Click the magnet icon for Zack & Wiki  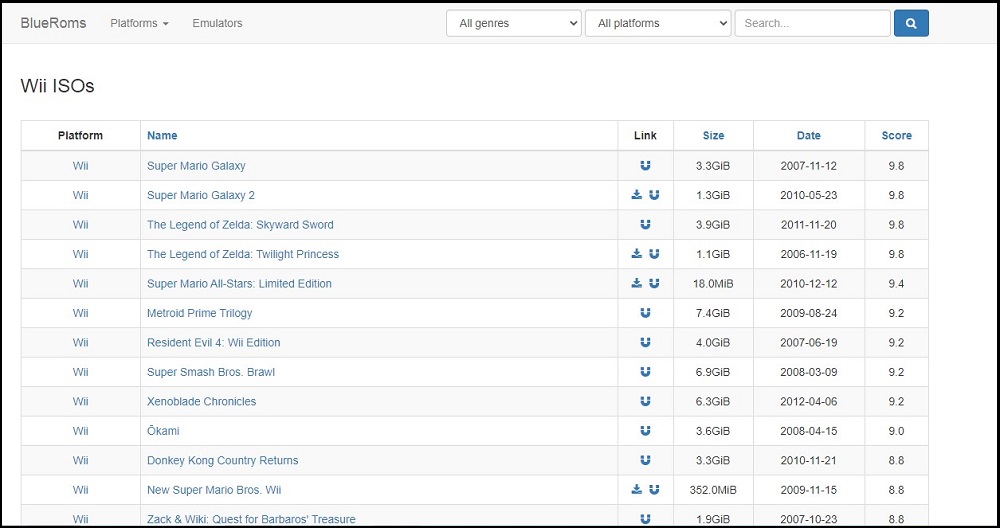(x=645, y=519)
